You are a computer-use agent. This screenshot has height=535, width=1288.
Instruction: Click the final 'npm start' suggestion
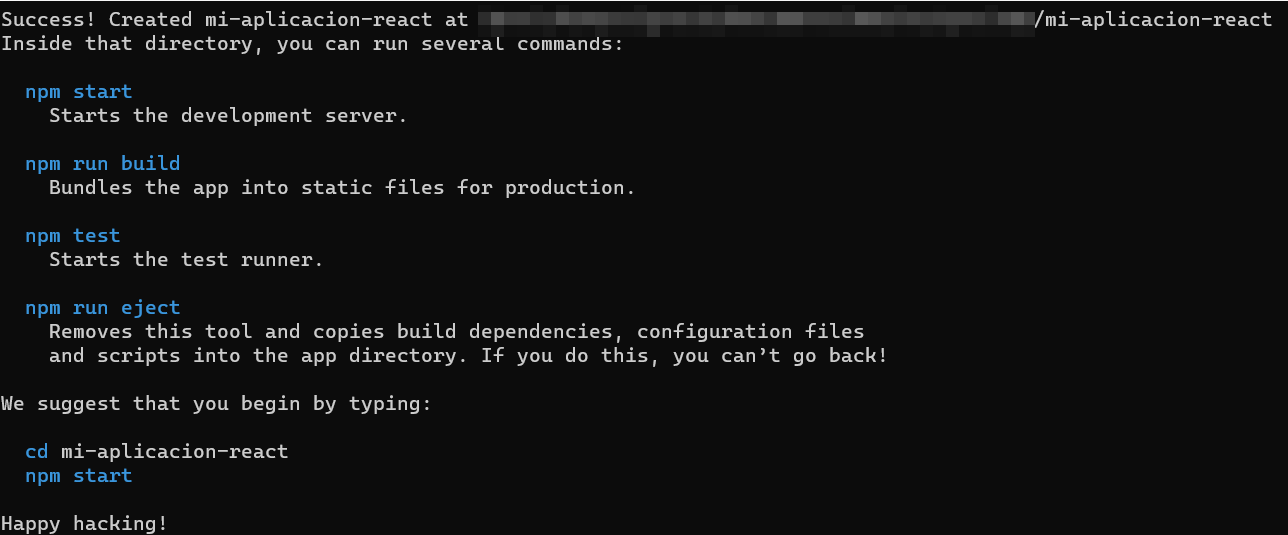tap(79, 475)
